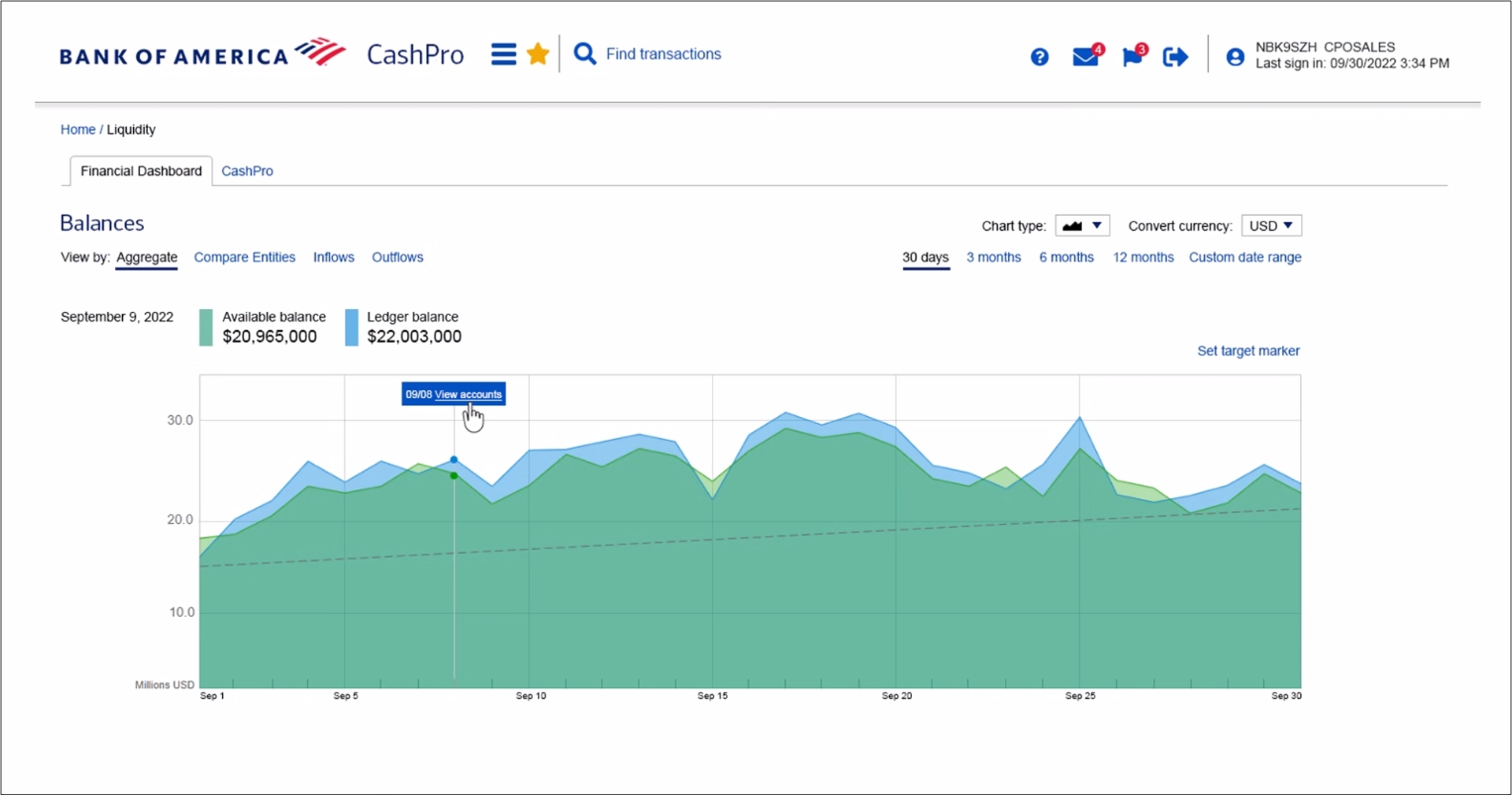
Task: Open flag alerts with 3 notifications
Action: [x=1134, y=55]
